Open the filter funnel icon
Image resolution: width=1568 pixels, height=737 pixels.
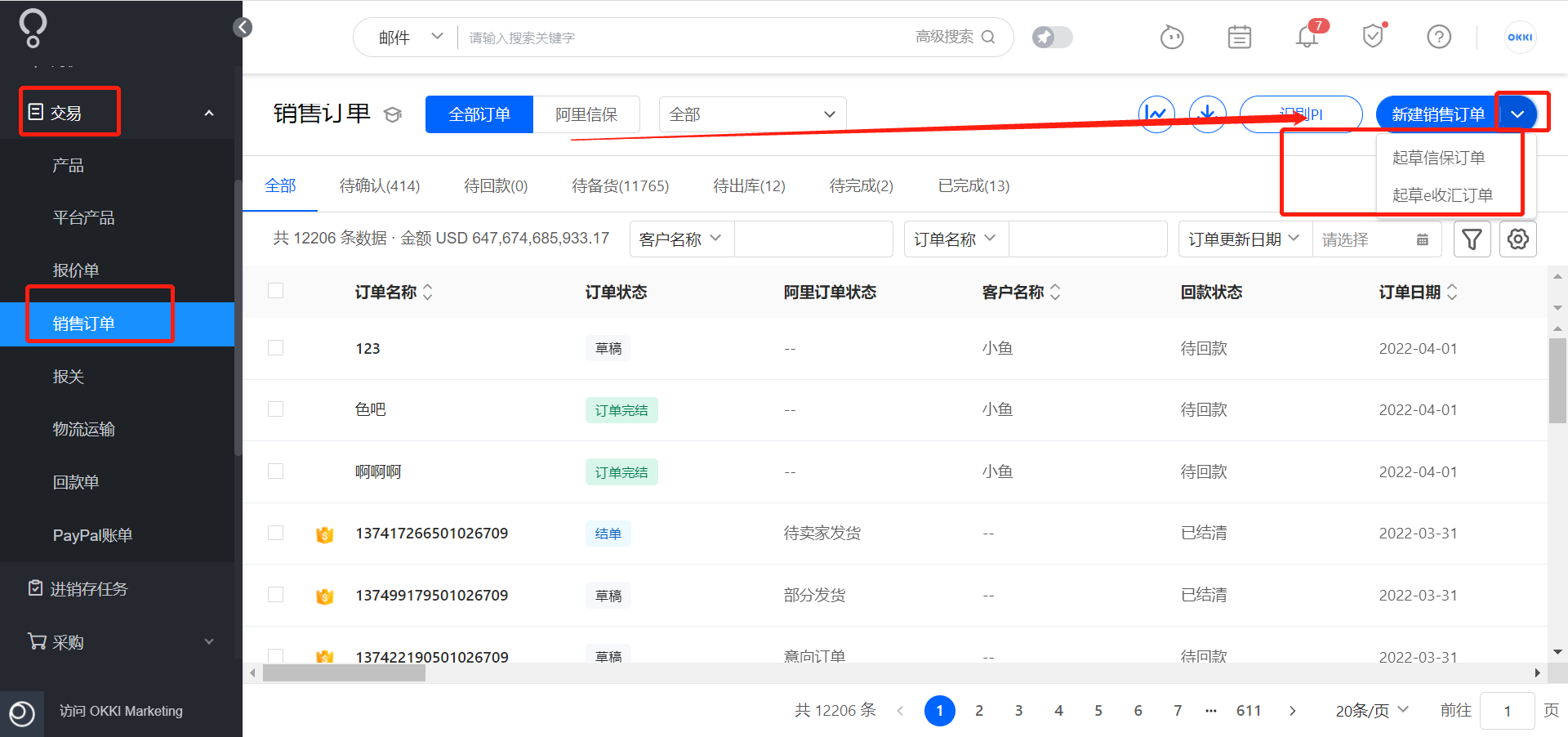tap(1472, 239)
